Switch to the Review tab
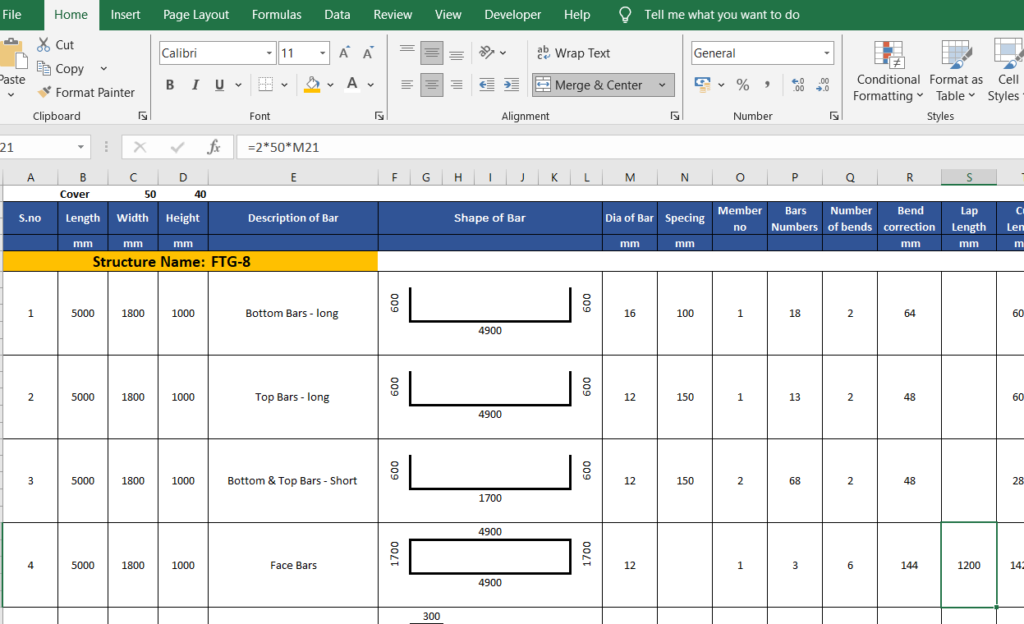This screenshot has width=1024, height=624. pyautogui.click(x=392, y=14)
